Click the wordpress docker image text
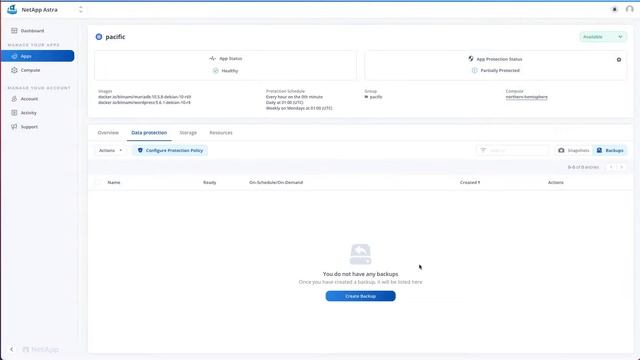 (x=144, y=102)
